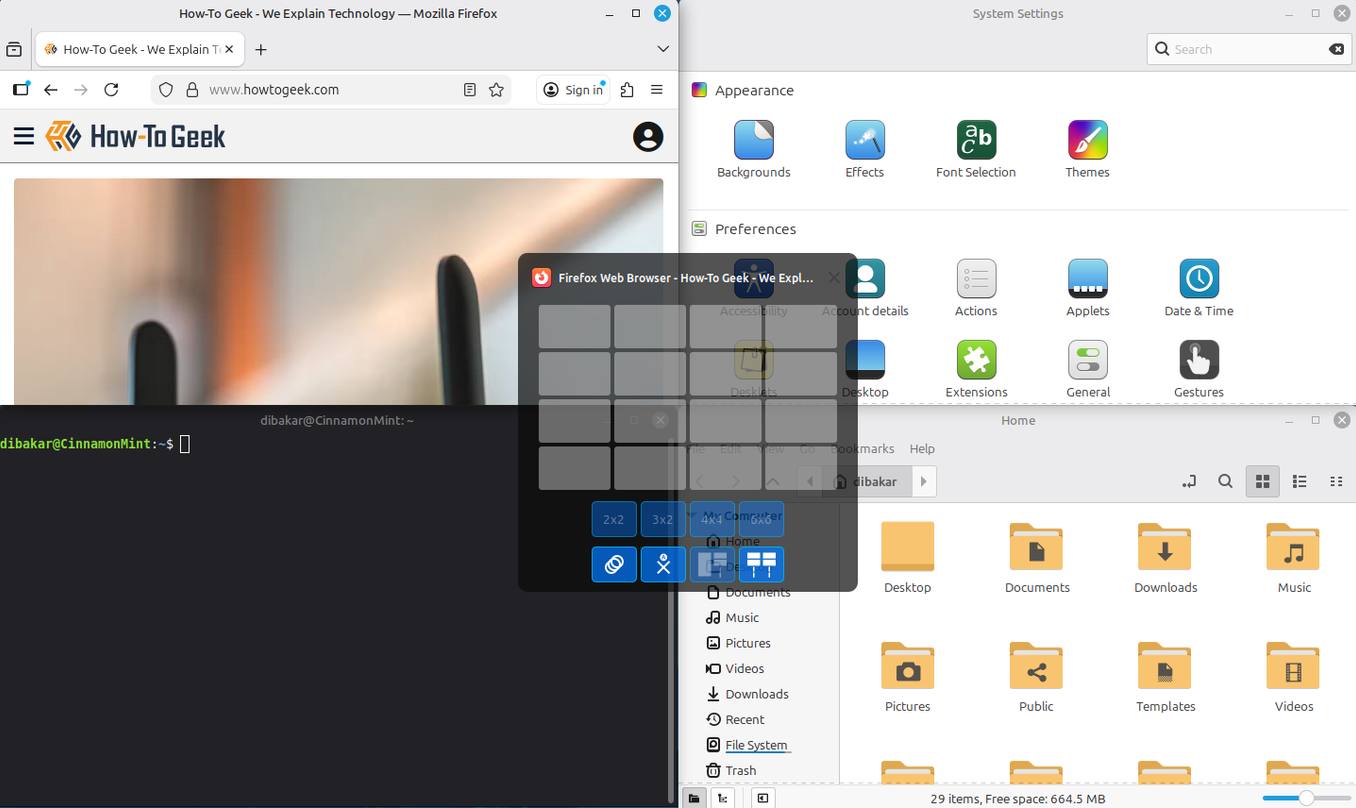Open General preferences

tap(1088, 369)
